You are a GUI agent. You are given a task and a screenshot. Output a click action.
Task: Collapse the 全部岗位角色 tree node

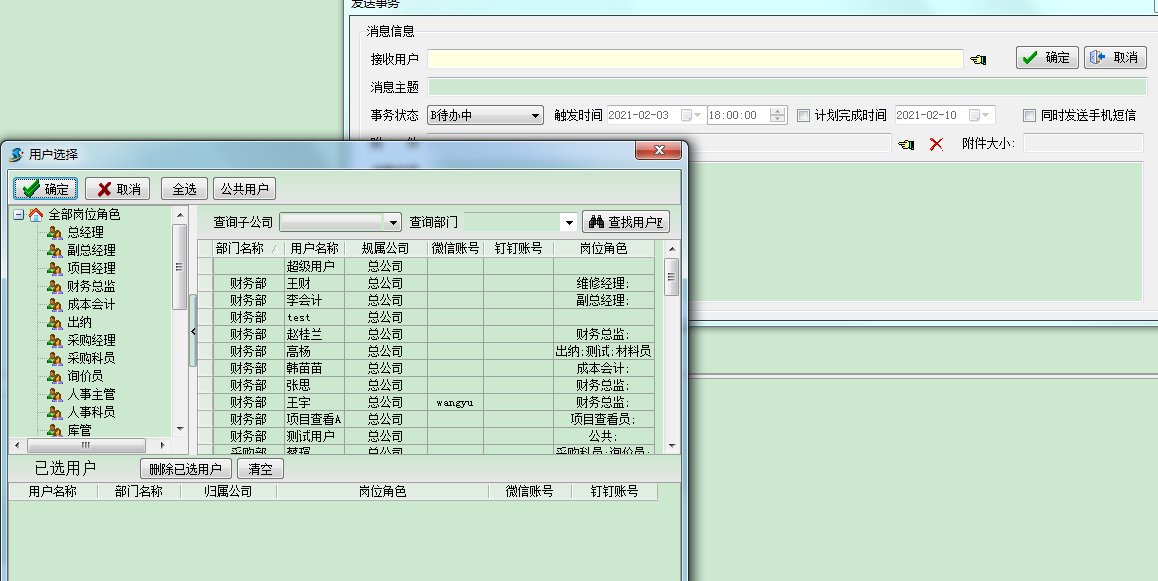[19, 215]
